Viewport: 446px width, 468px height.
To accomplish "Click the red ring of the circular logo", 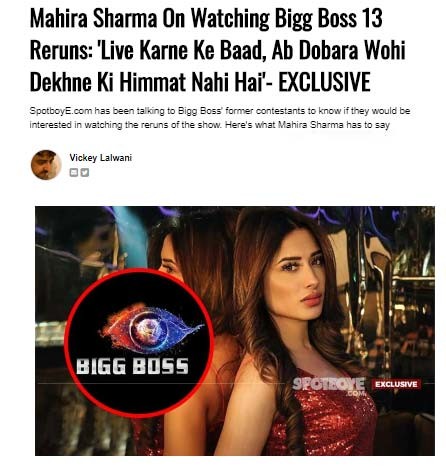I will 70,343.
